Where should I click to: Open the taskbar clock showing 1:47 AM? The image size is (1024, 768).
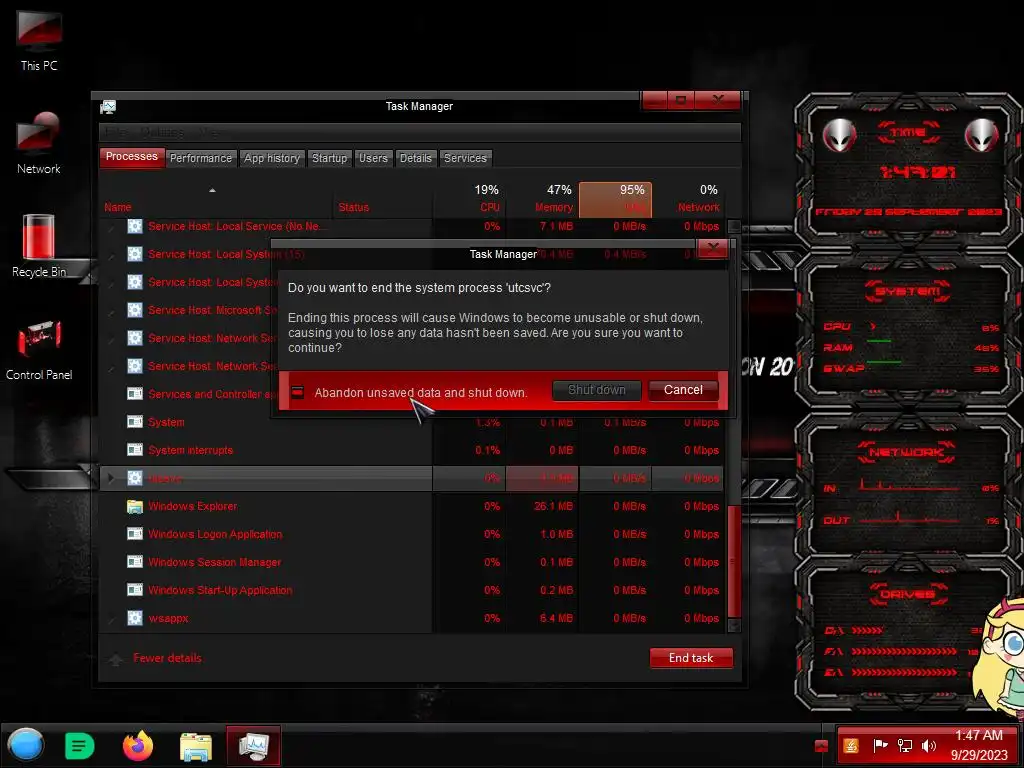point(978,745)
